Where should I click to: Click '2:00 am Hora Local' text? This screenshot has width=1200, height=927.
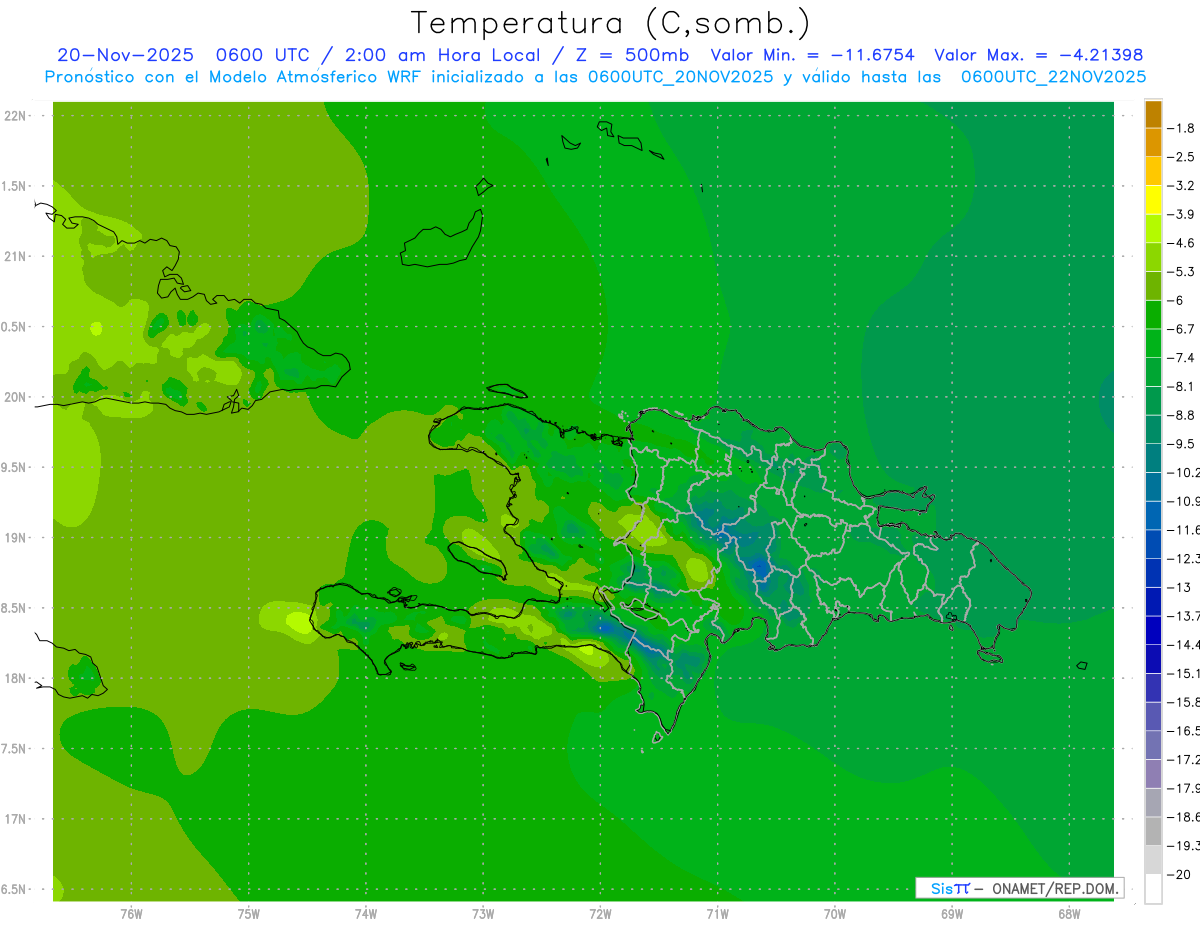[442, 55]
